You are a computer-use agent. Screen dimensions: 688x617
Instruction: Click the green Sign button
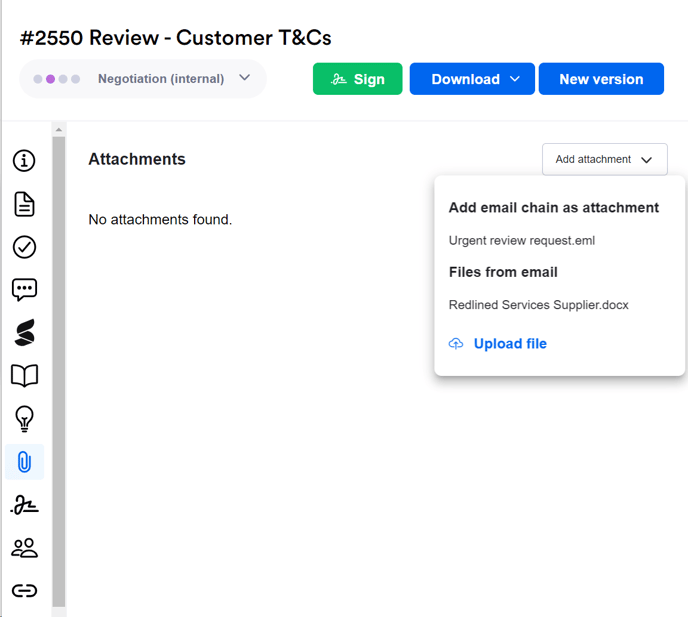point(357,79)
